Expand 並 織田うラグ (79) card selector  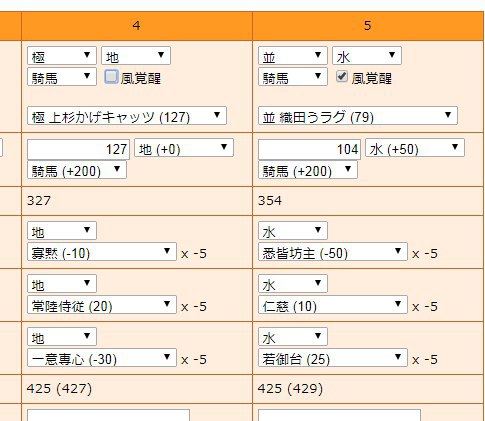358,116
